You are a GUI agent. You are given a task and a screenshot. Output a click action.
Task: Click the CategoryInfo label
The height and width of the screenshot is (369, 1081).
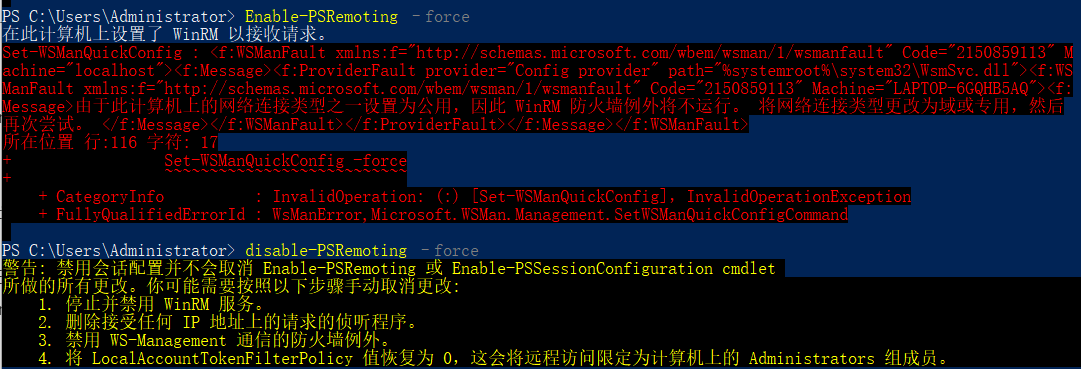pos(110,197)
